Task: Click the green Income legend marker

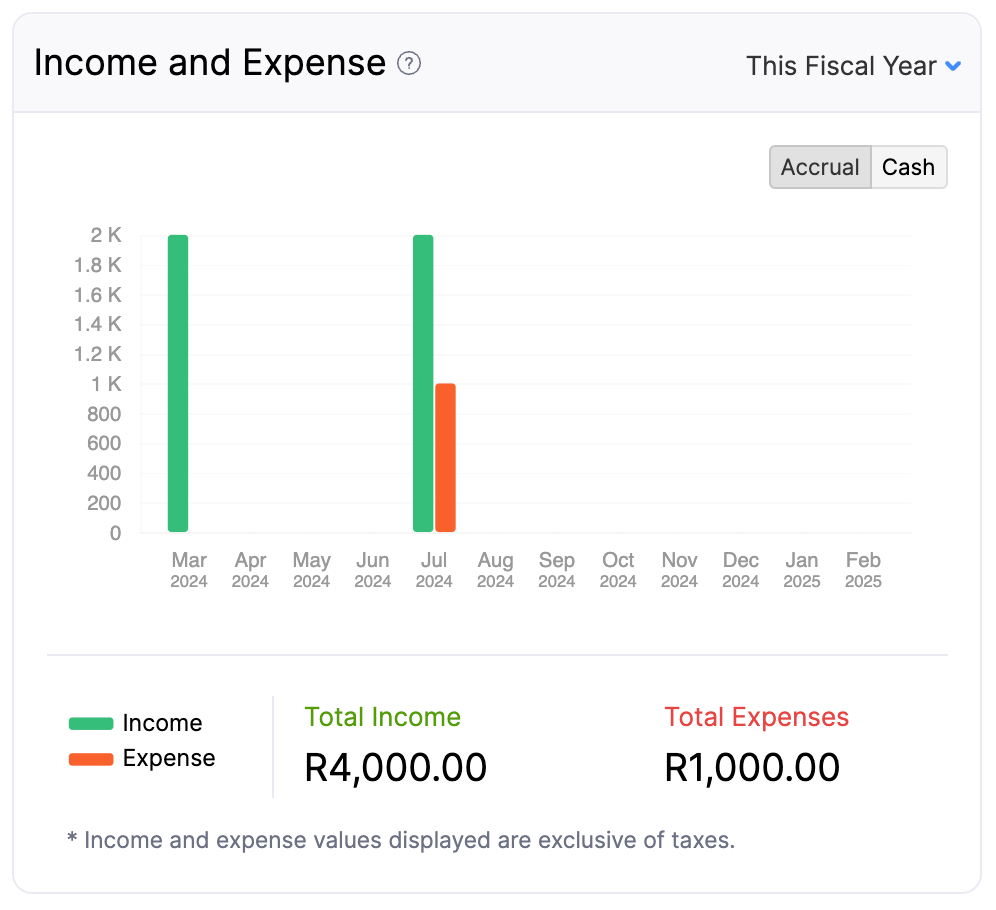Action: [x=89, y=722]
